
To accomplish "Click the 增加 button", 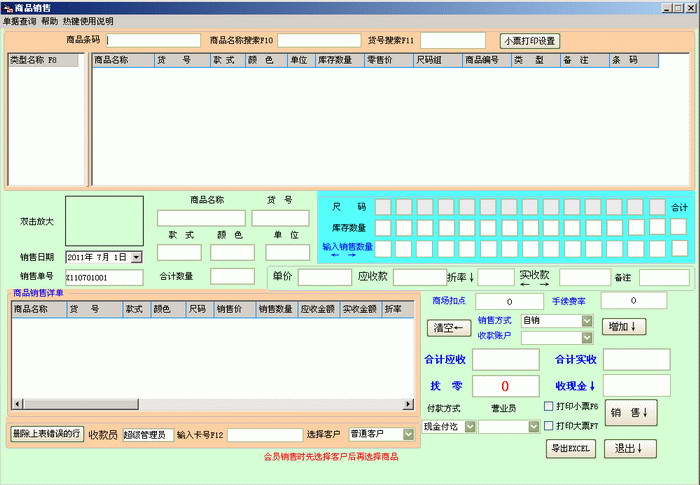I will [623, 327].
